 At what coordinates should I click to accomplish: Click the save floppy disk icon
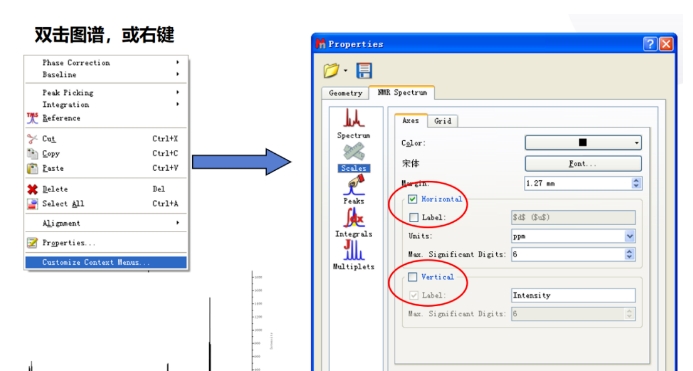tap(364, 70)
